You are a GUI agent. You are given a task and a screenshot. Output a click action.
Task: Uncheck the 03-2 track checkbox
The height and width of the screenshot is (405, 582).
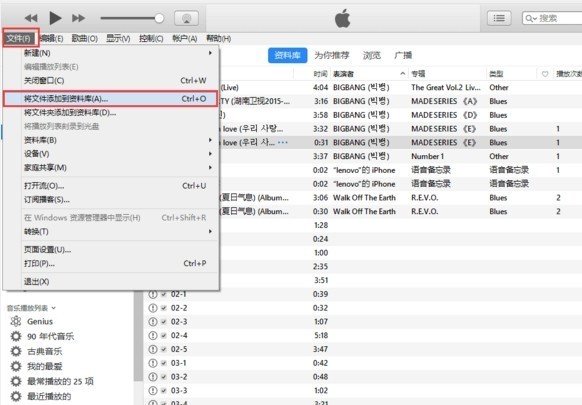click(x=164, y=377)
